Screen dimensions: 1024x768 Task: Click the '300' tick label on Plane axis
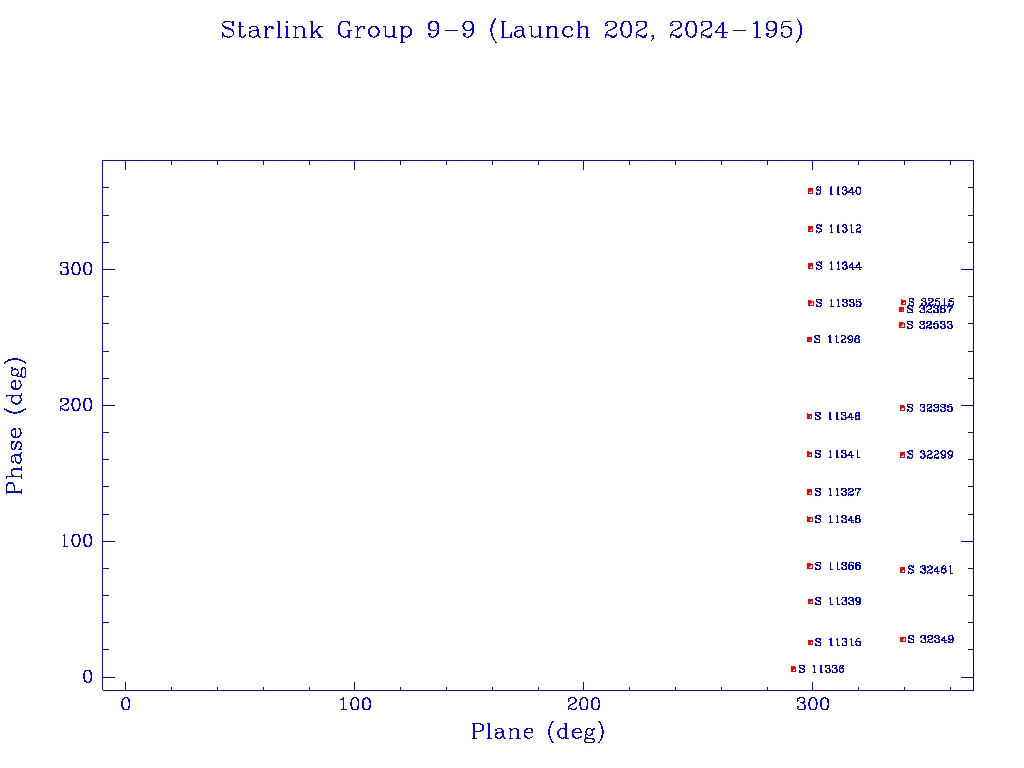point(812,704)
